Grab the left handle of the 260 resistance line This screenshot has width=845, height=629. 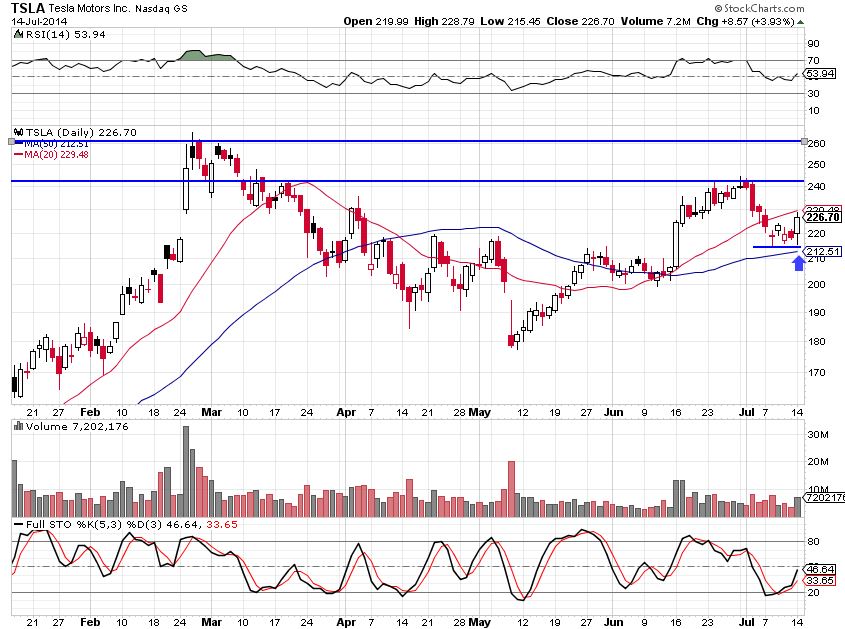click(11, 141)
